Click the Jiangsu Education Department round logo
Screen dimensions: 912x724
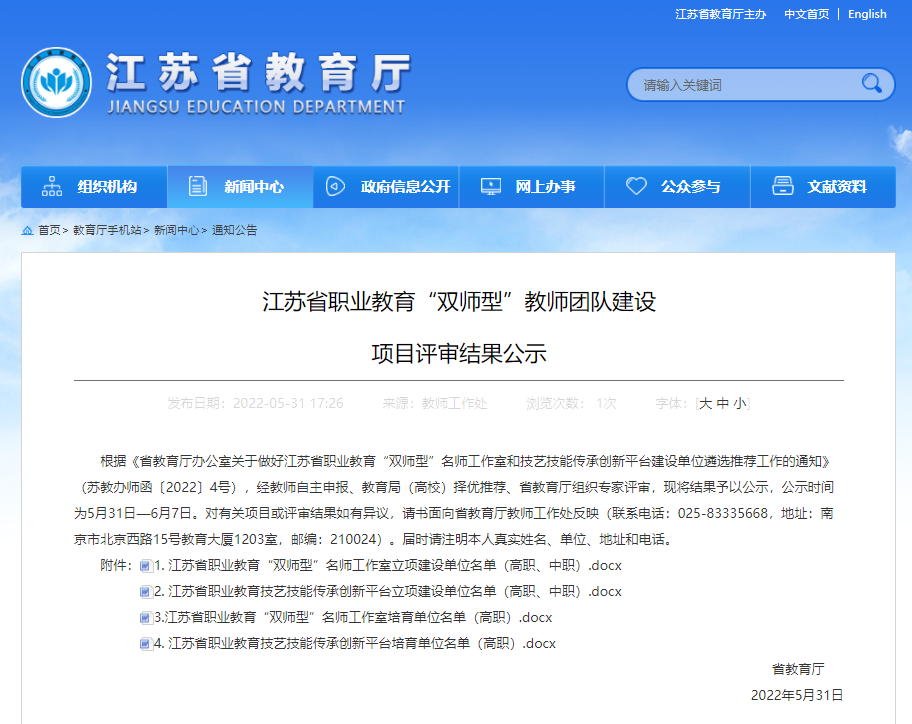click(56, 82)
